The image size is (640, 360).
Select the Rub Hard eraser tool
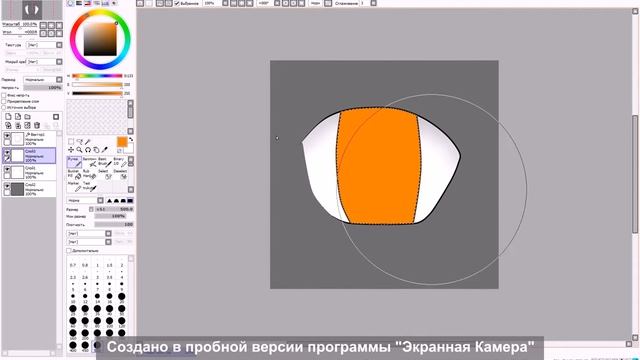pos(90,174)
